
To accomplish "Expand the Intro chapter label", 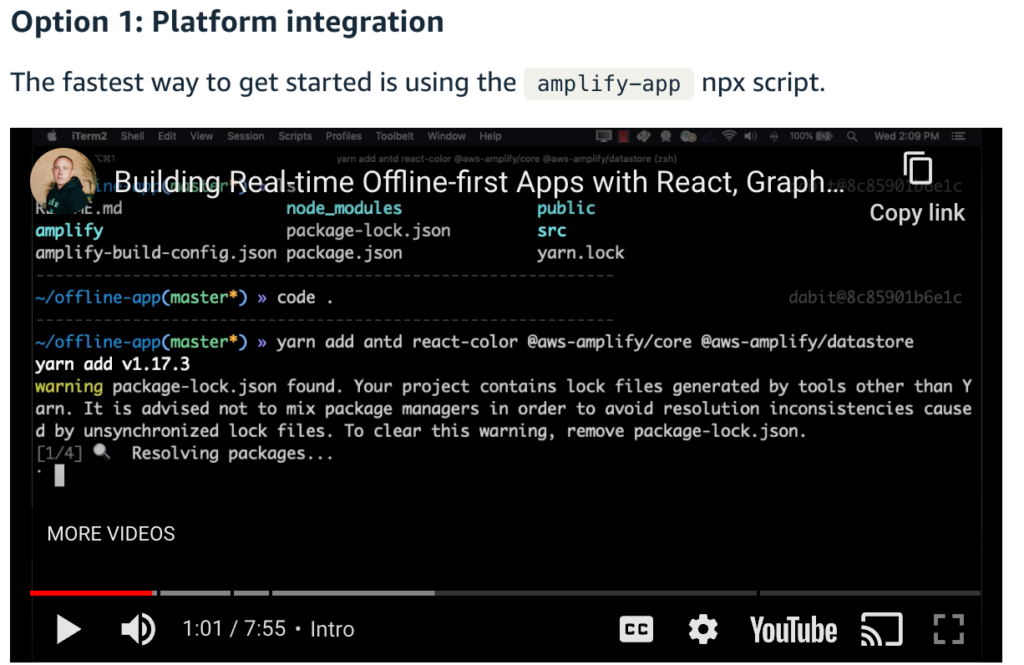I will [x=332, y=629].
